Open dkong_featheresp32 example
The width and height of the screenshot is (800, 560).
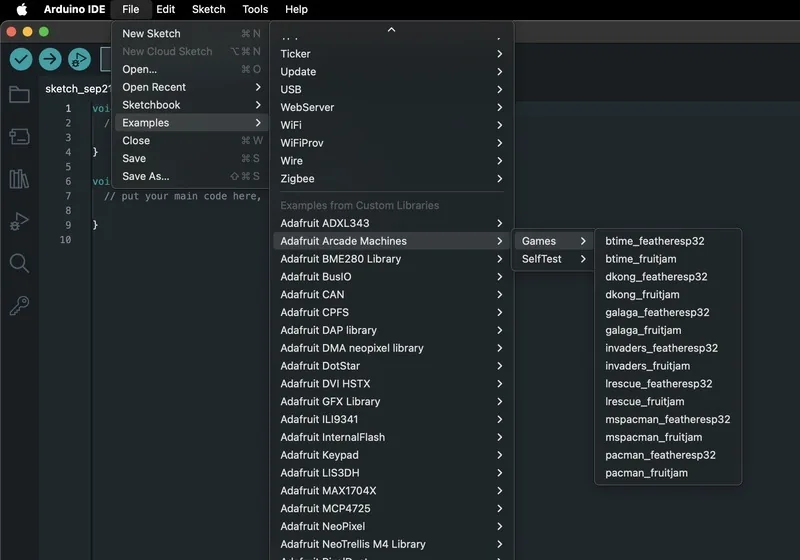coord(668,277)
